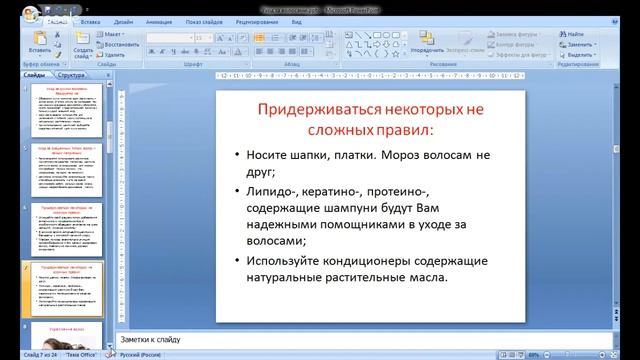
Task: Increase the list indent level
Action: 303,38
